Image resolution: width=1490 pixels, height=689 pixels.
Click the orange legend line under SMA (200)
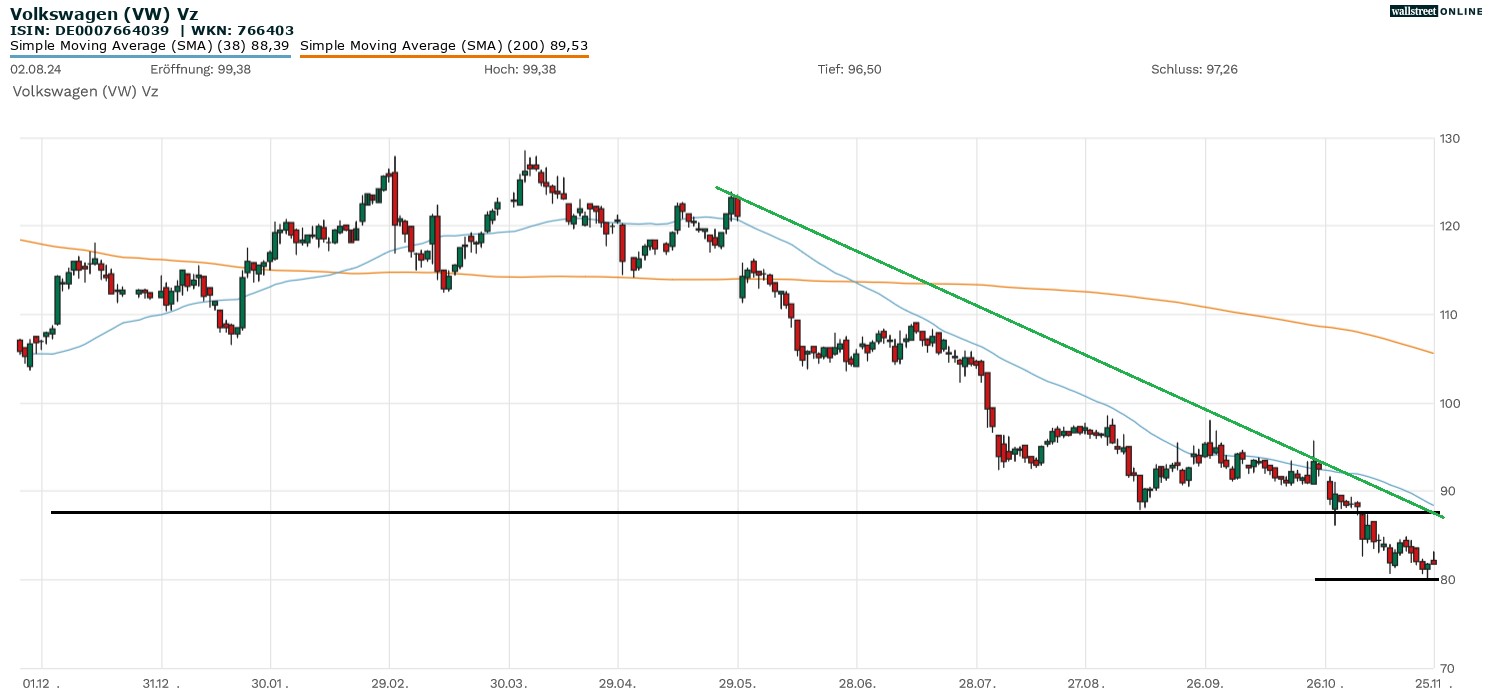click(x=444, y=56)
